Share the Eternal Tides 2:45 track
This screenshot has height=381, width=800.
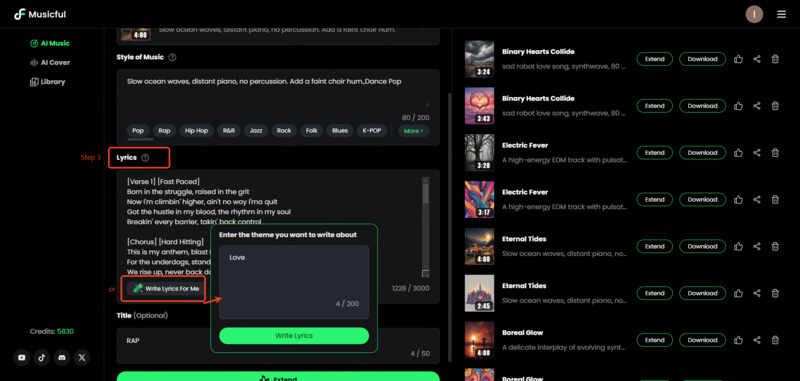click(x=757, y=293)
